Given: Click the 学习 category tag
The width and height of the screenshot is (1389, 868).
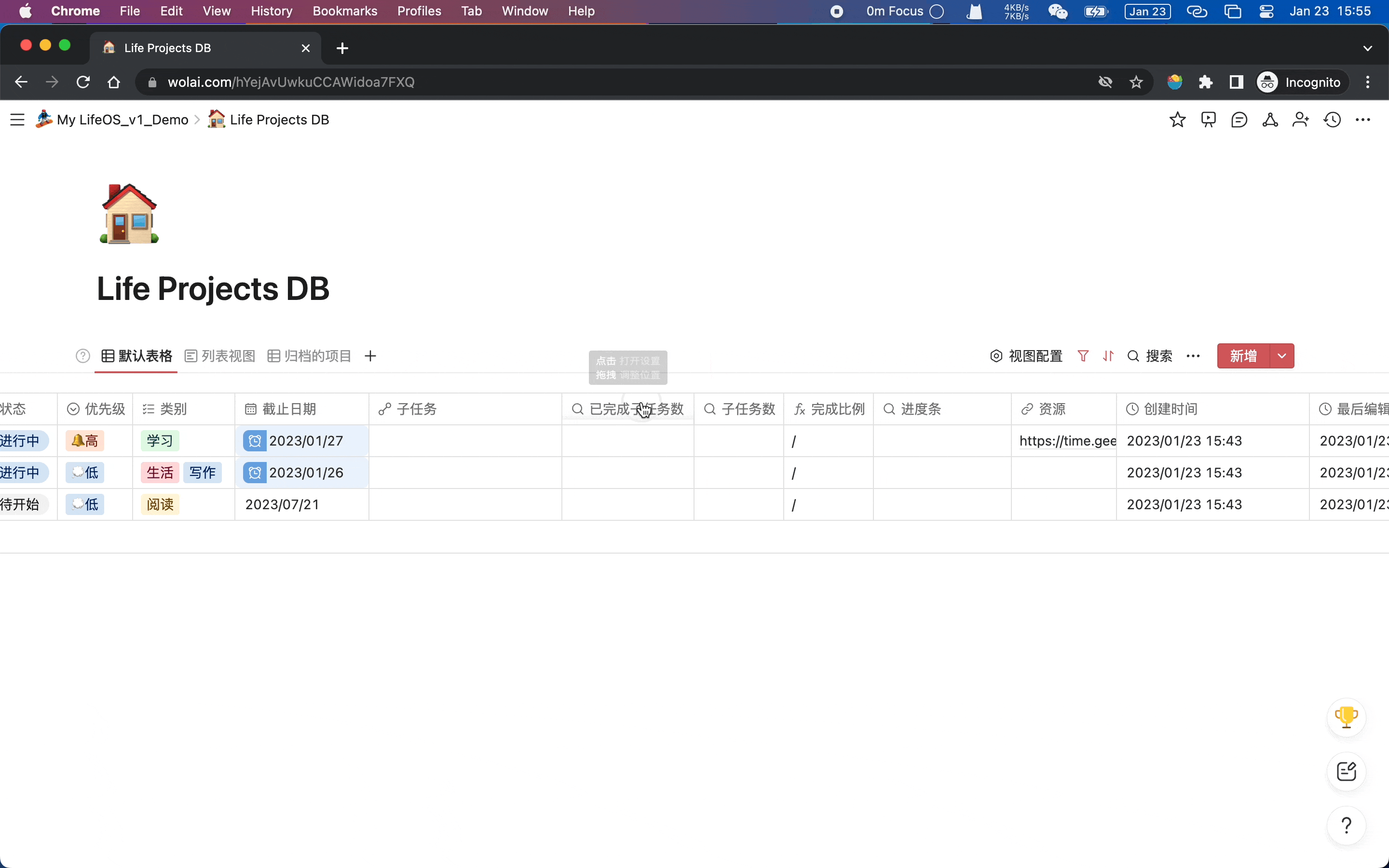Looking at the screenshot, I should pyautogui.click(x=160, y=441).
